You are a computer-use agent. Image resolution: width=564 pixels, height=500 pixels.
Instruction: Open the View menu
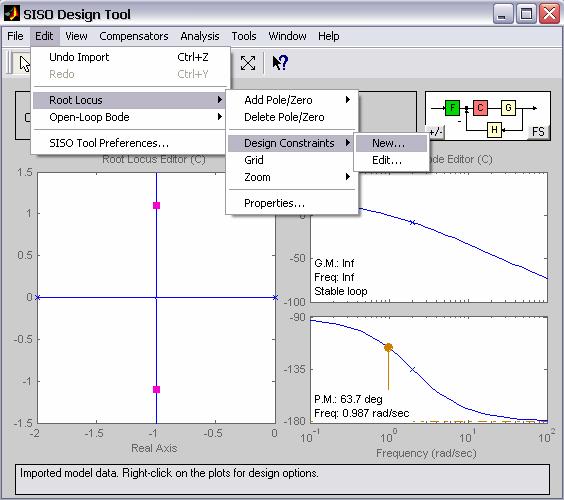76,36
